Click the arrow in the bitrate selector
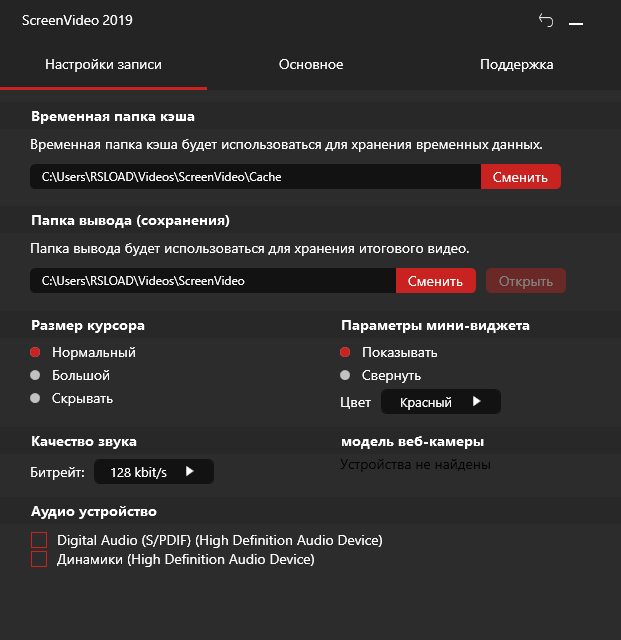Viewport: 621px width, 640px height. pos(189,472)
